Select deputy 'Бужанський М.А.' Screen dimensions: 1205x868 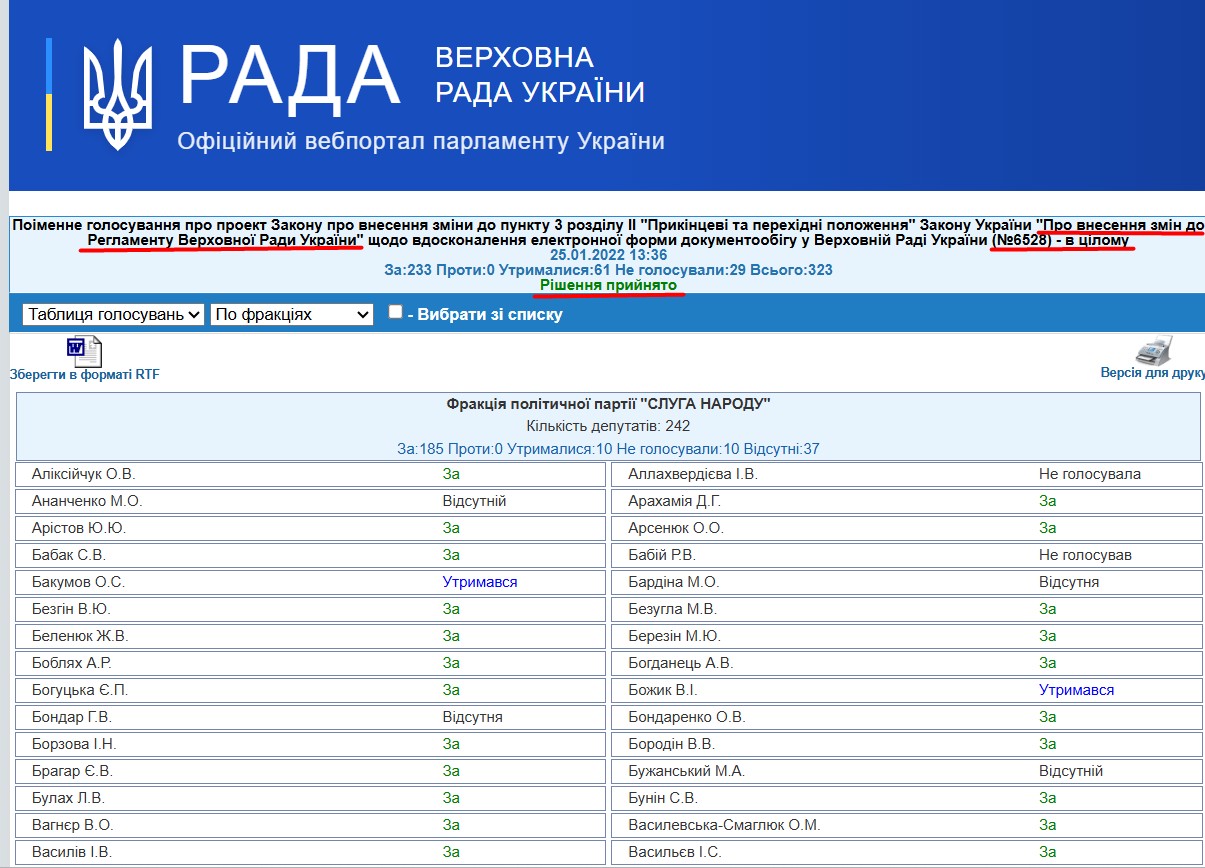tap(686, 771)
